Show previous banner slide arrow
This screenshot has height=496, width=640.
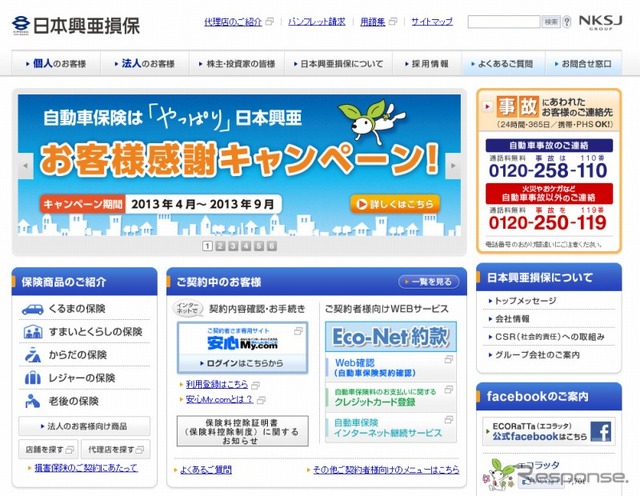pos(25,166)
